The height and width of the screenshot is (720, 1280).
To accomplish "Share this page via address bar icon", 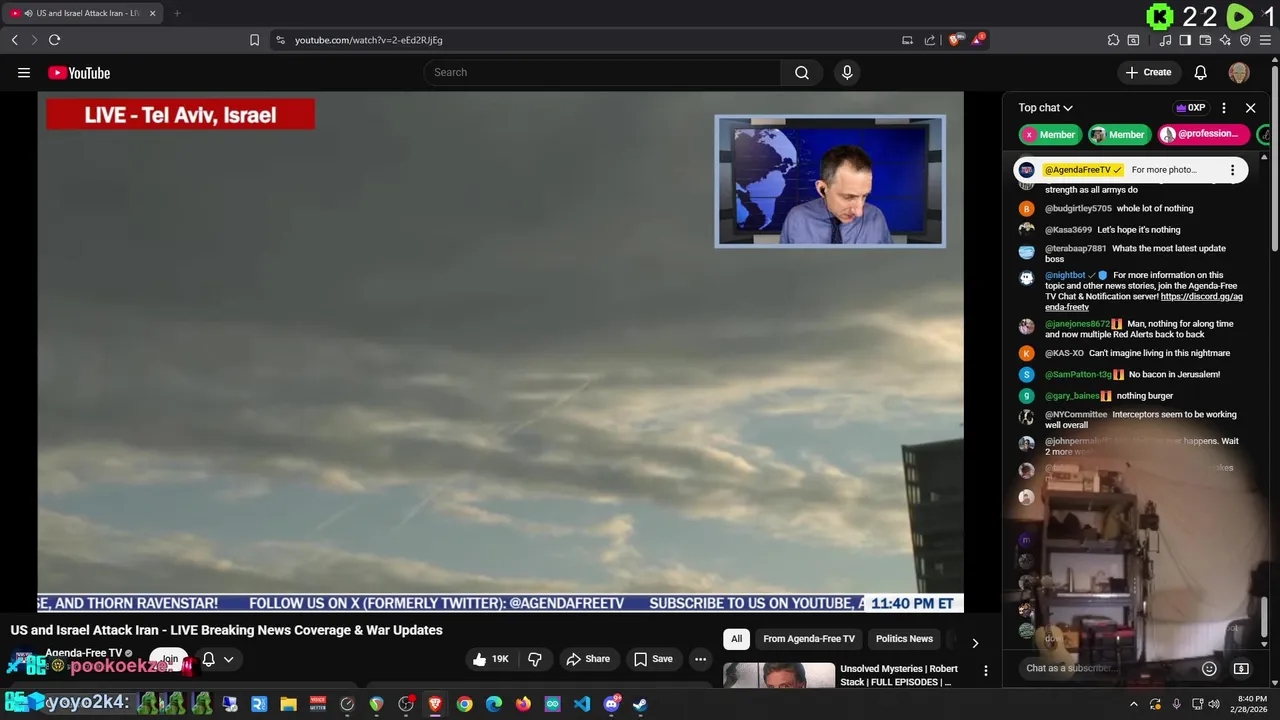I will [929, 40].
